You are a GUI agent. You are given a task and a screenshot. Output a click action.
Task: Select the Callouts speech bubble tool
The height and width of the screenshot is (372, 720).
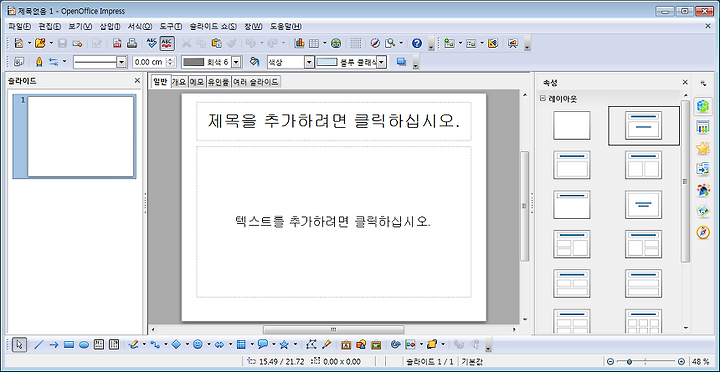[263, 344]
